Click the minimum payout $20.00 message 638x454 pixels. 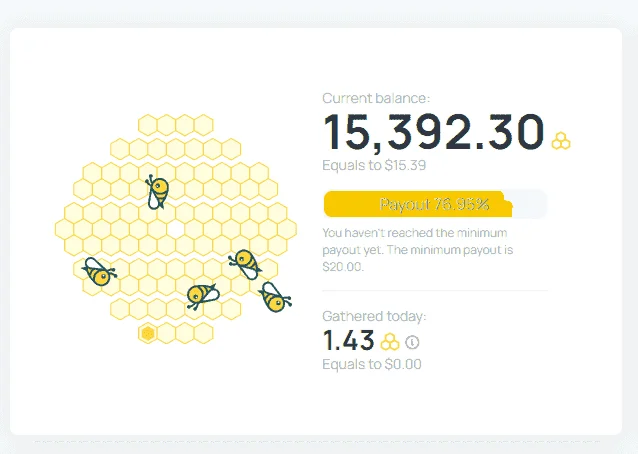[417, 250]
